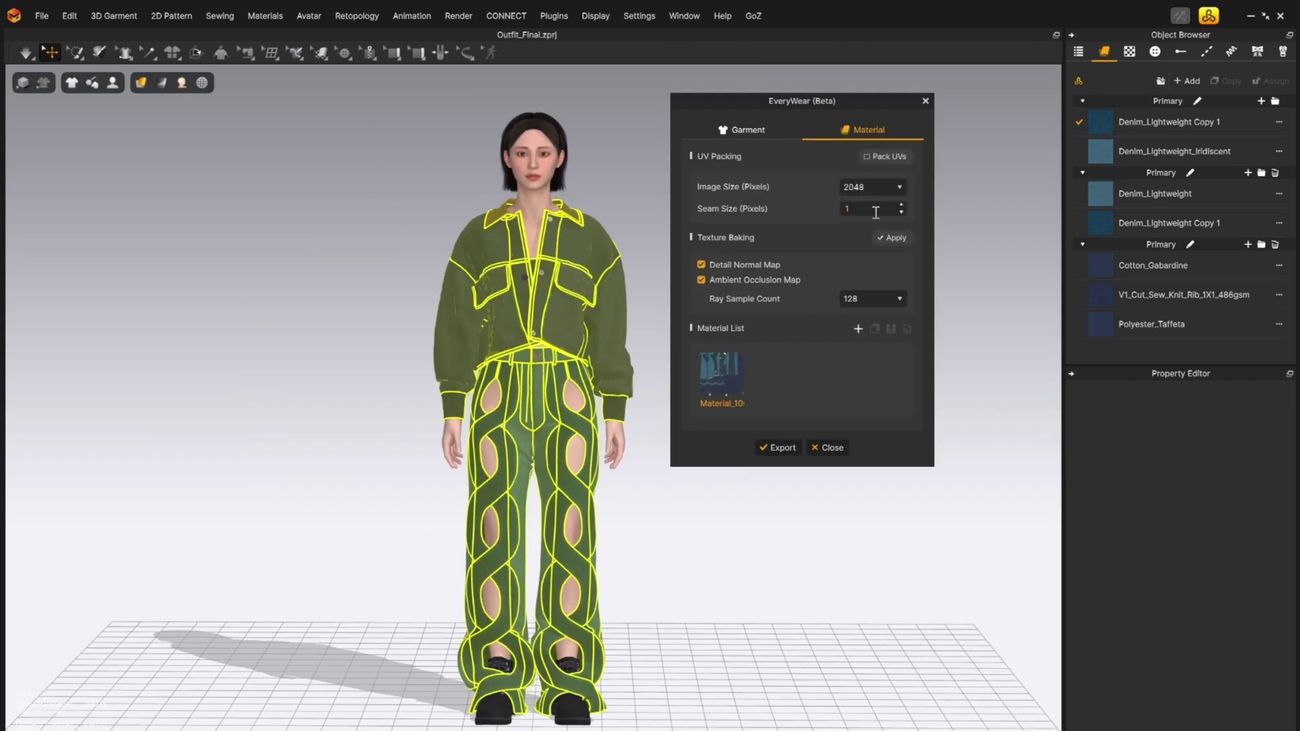Open the Ray Sample Count dropdown

click(872, 299)
